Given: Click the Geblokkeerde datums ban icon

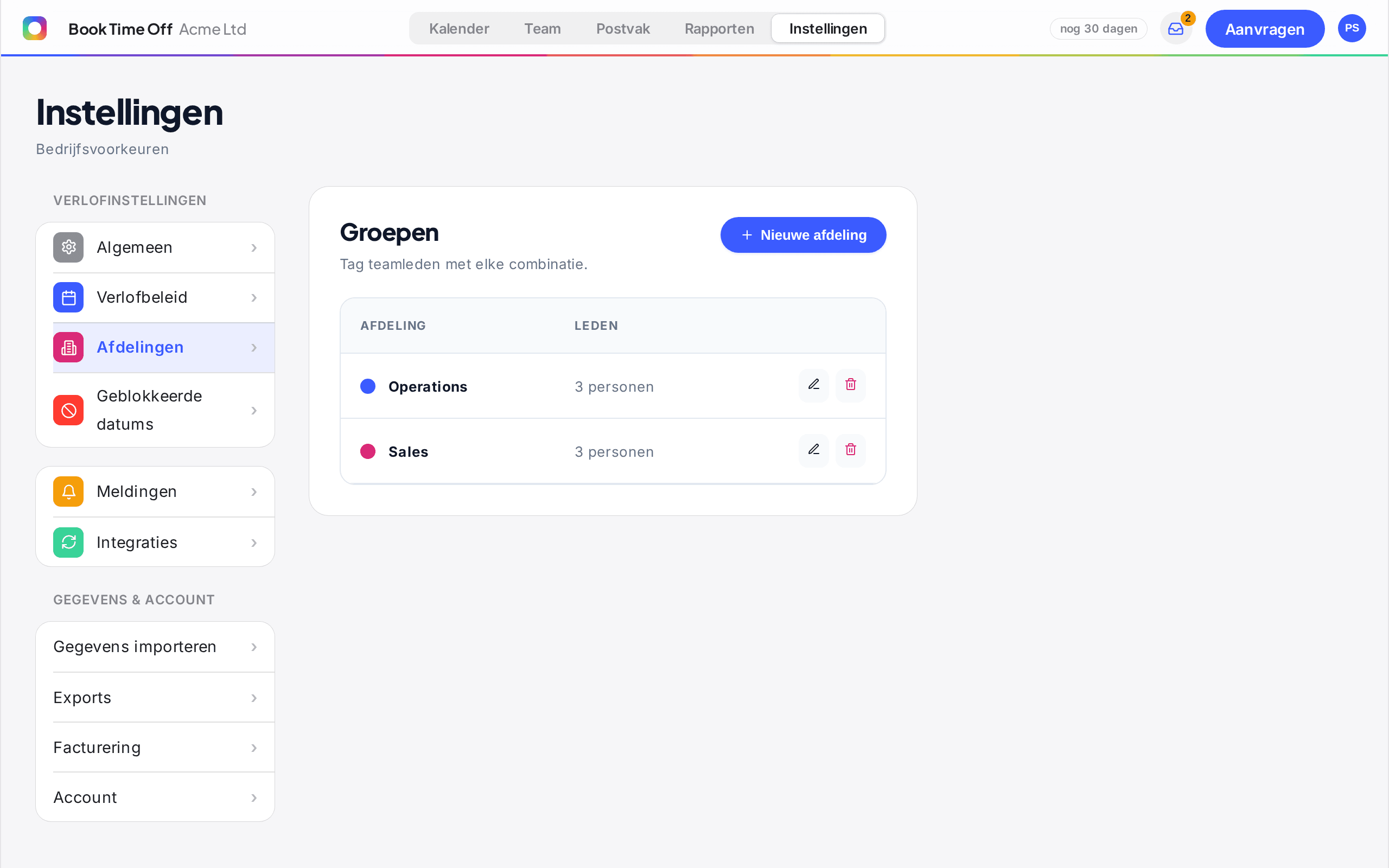Looking at the screenshot, I should (68, 411).
